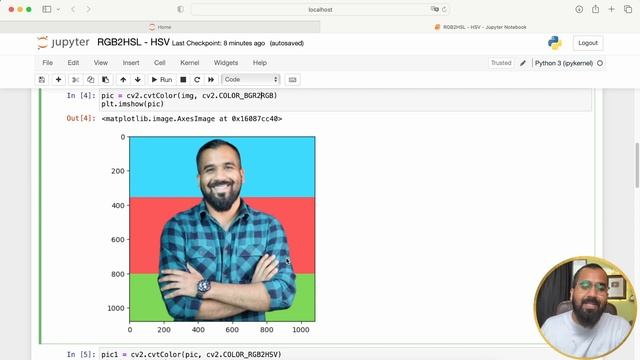The image size is (640, 360).
Task: Open sidebar options dropdown chevron
Action: point(58,9)
